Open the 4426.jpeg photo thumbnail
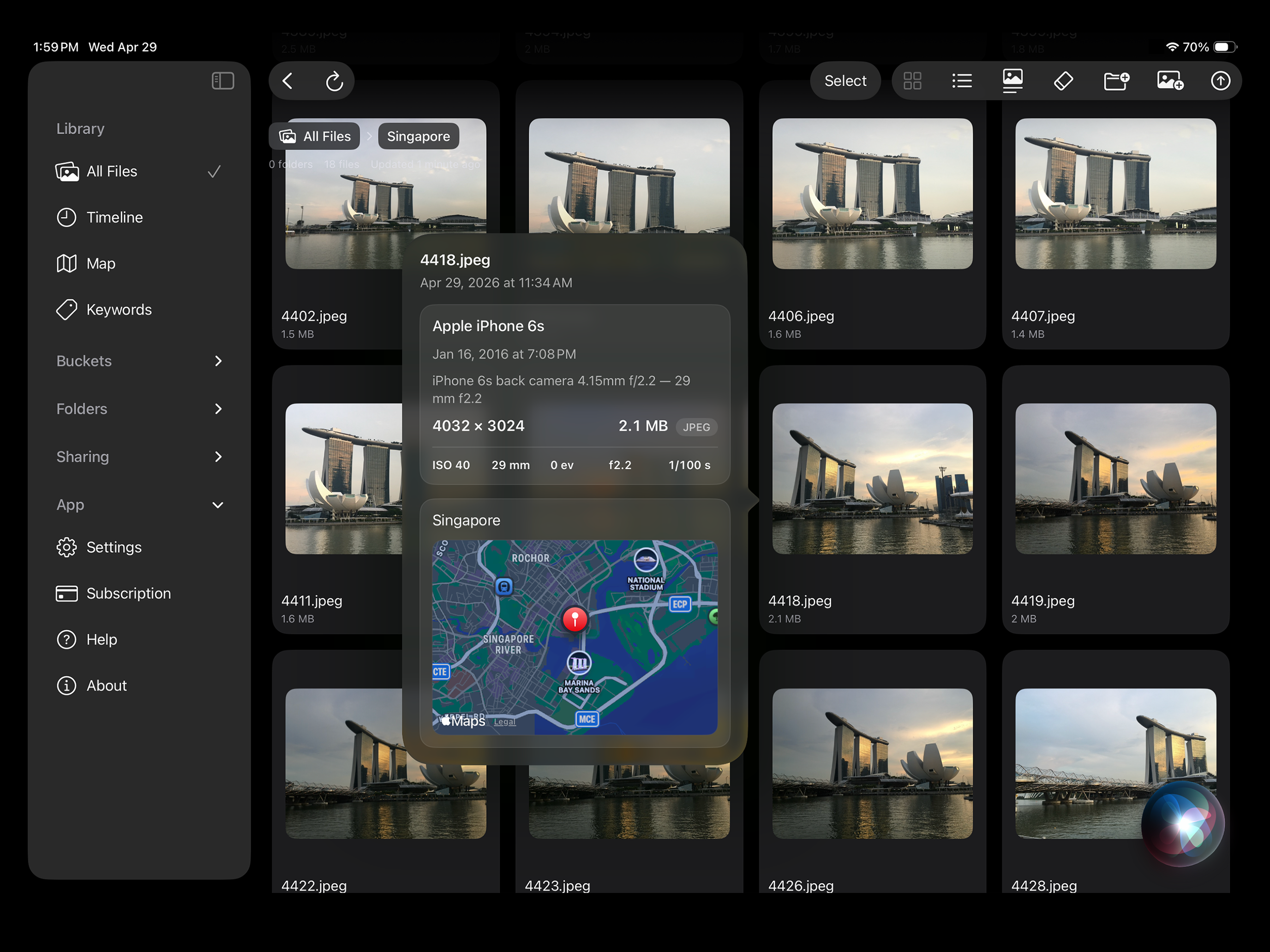Viewport: 1270px width, 952px height. pos(872,764)
